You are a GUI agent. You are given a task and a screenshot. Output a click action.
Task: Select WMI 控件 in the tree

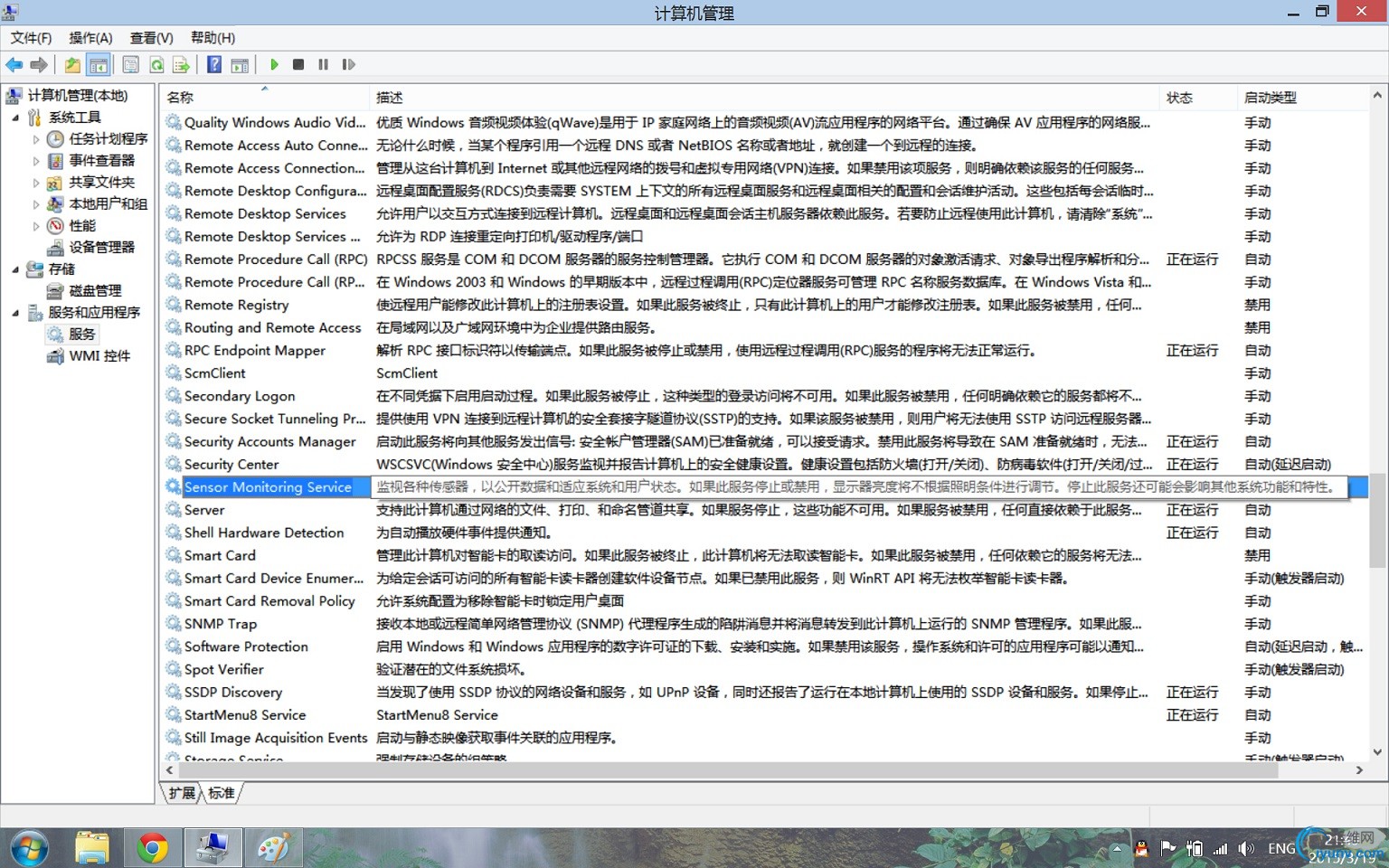(x=99, y=356)
